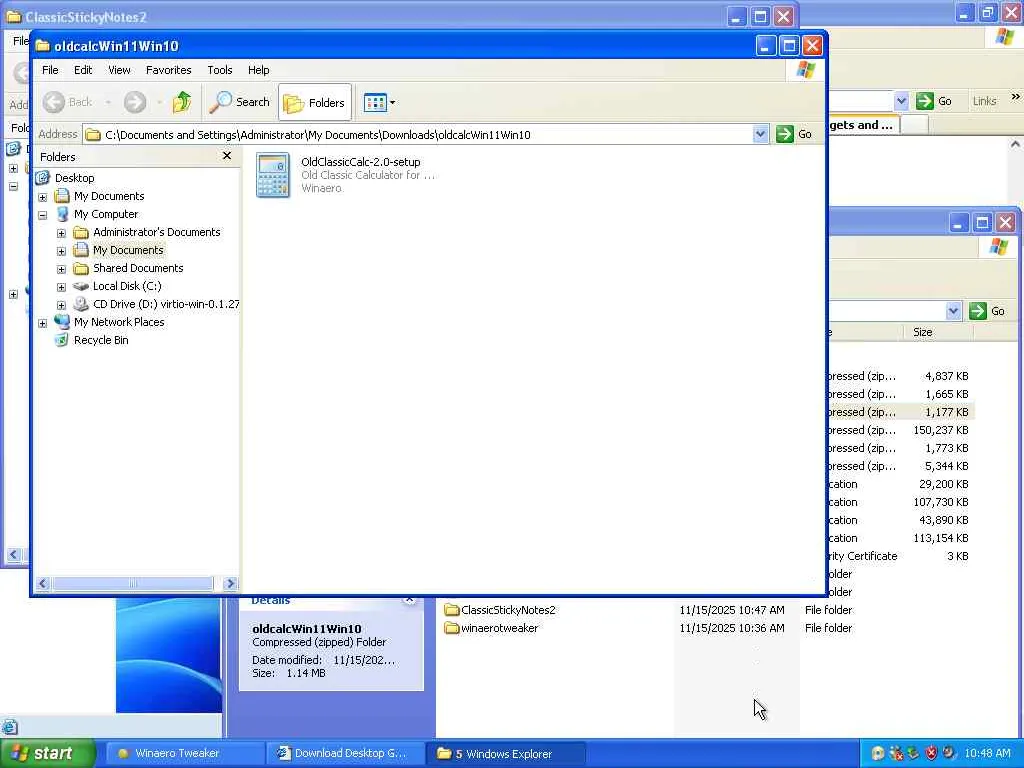Expand My Network Places node
The height and width of the screenshot is (768, 1024).
(x=42, y=323)
